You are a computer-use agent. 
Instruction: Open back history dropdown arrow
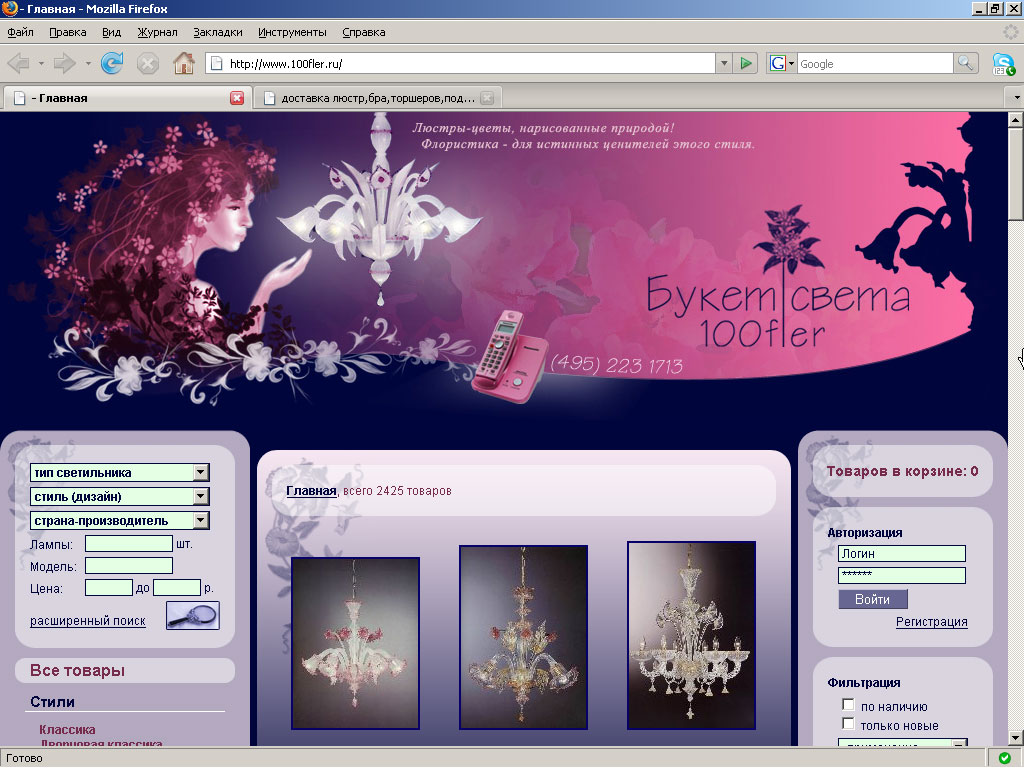pyautogui.click(x=41, y=63)
